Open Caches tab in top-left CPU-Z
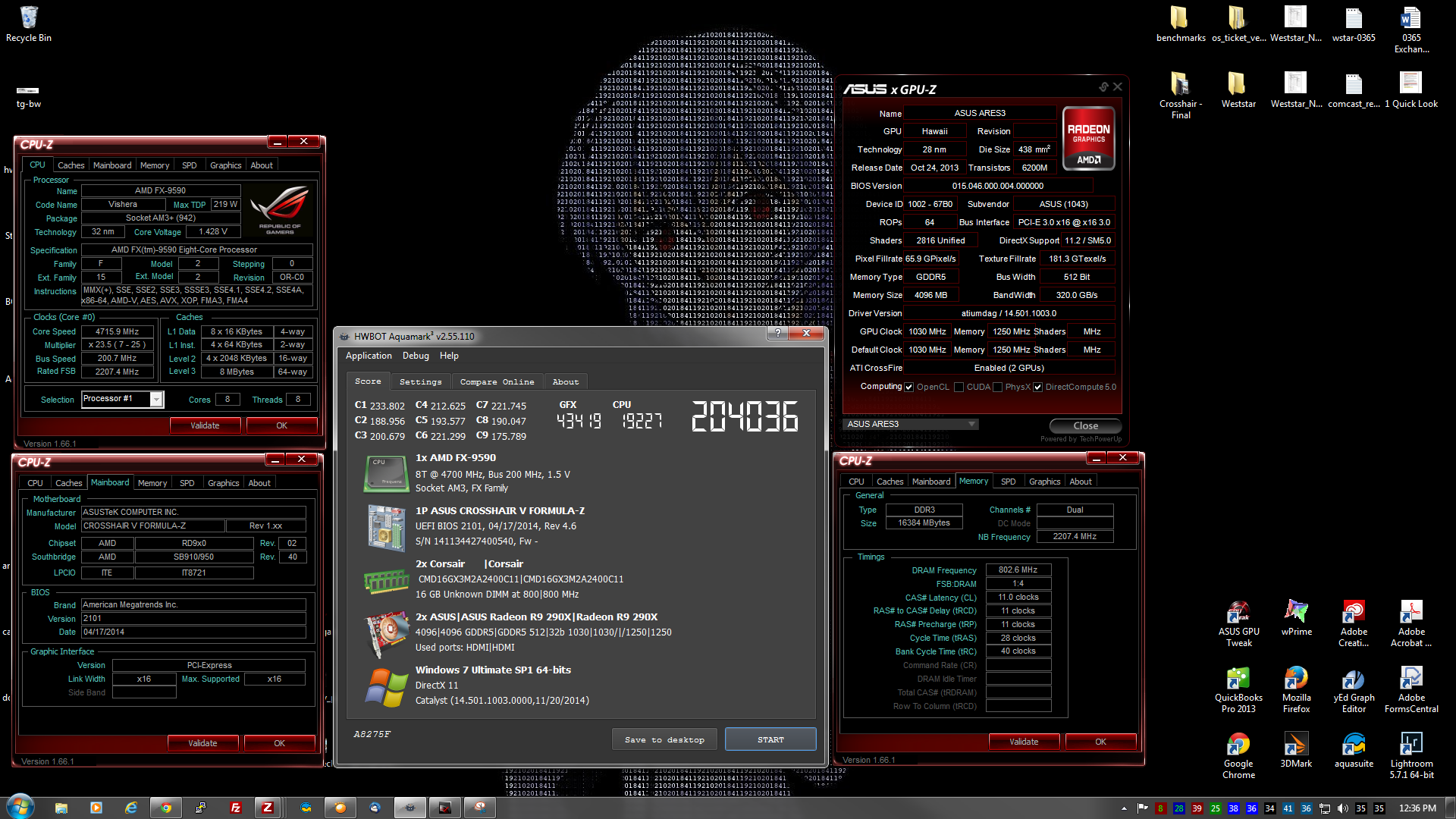The width and height of the screenshot is (1456, 819). click(71, 165)
